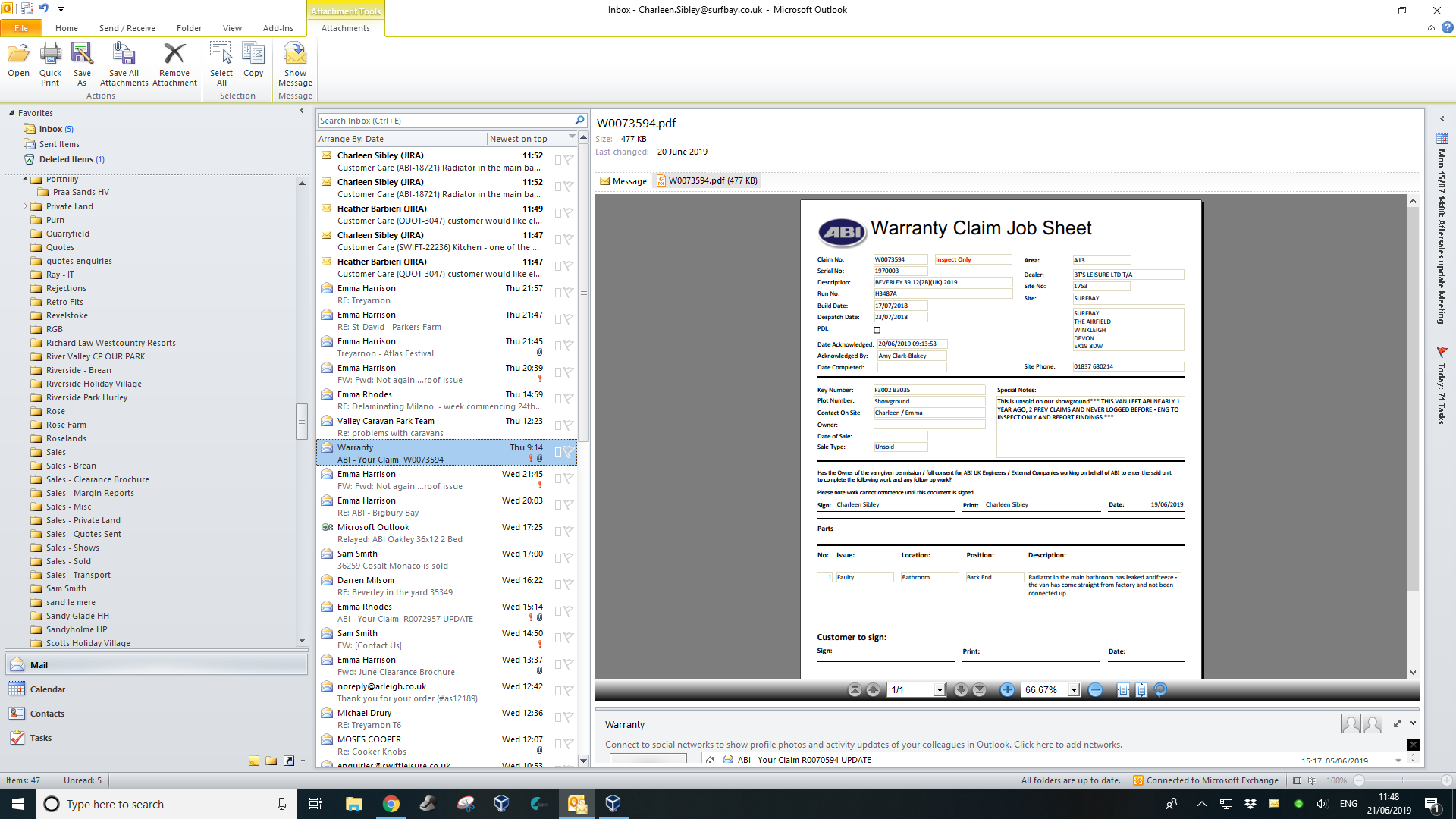Expand the Private Land folder
The image size is (1456, 819).
click(25, 206)
